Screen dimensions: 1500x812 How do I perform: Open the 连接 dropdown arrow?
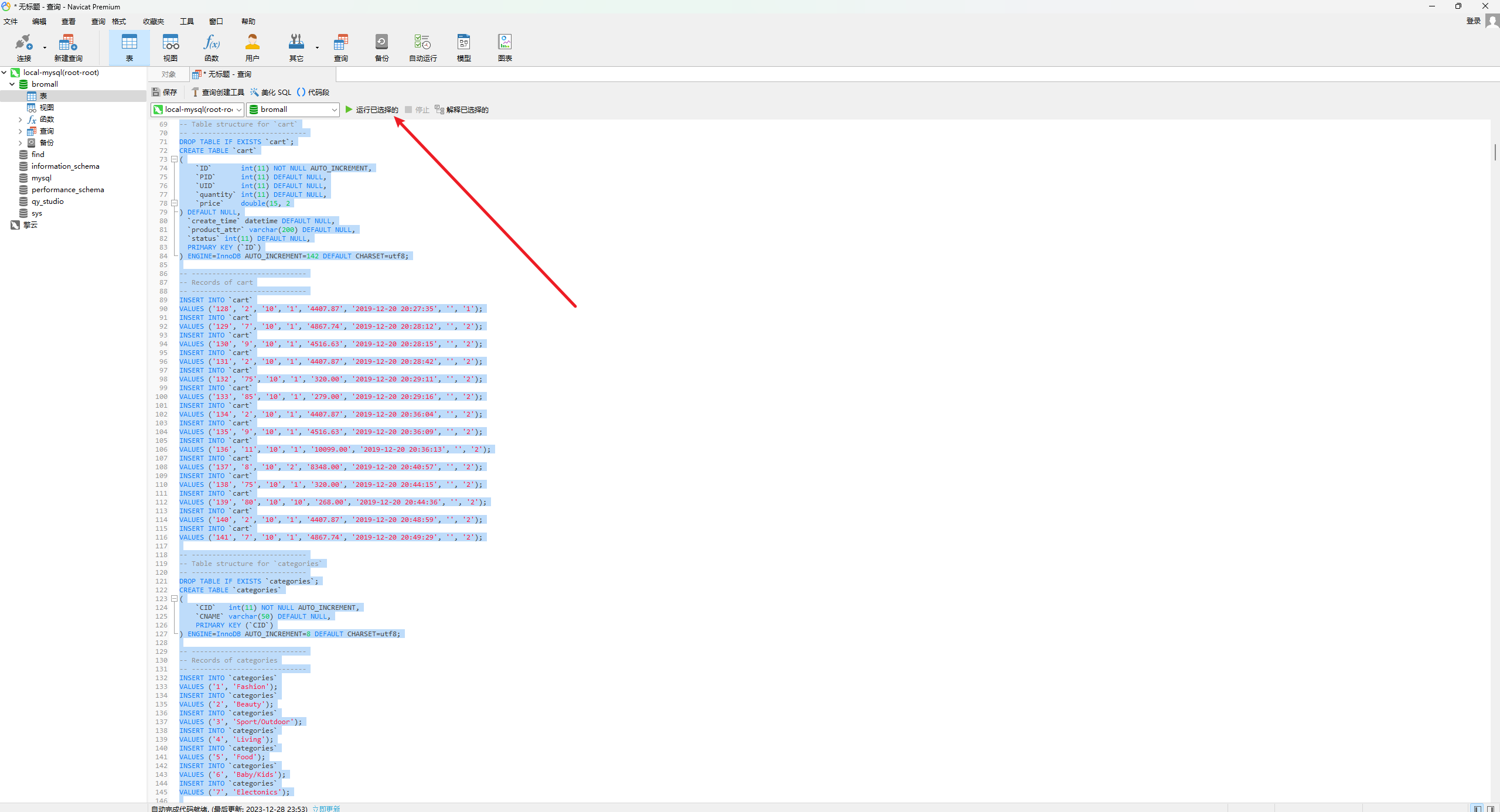(x=45, y=47)
